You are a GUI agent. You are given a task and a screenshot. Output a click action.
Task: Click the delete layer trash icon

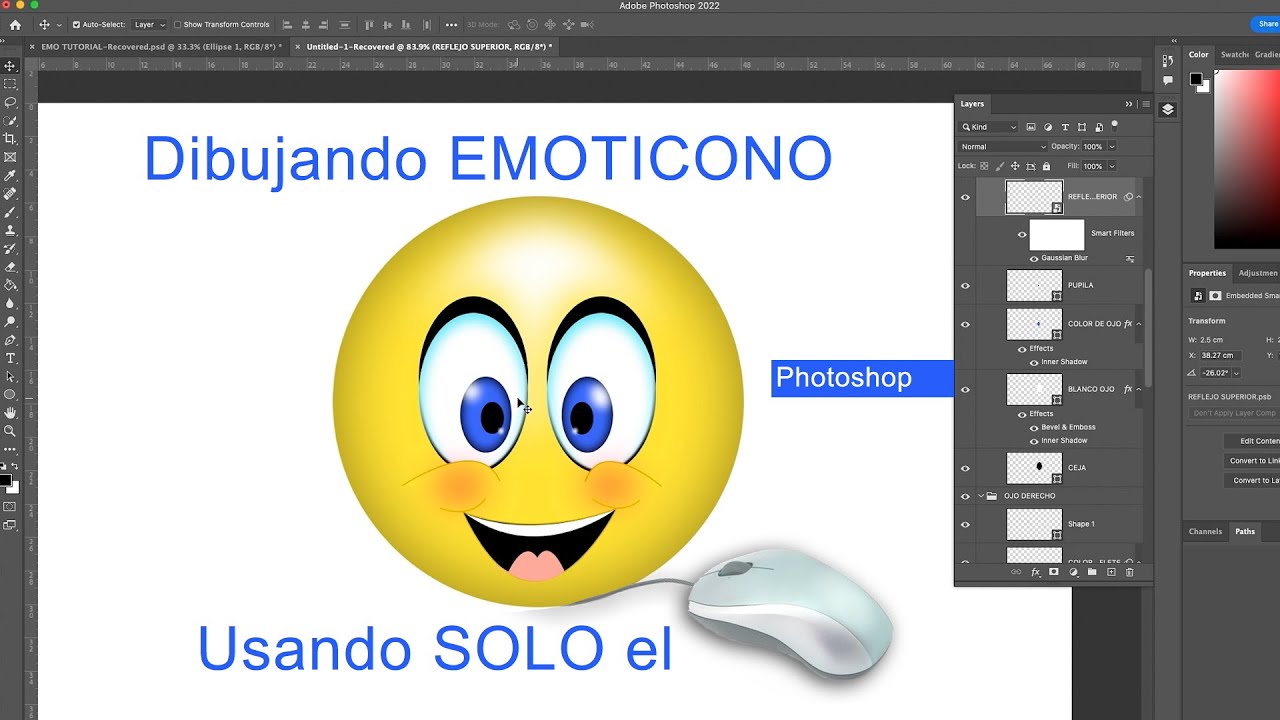[1130, 572]
